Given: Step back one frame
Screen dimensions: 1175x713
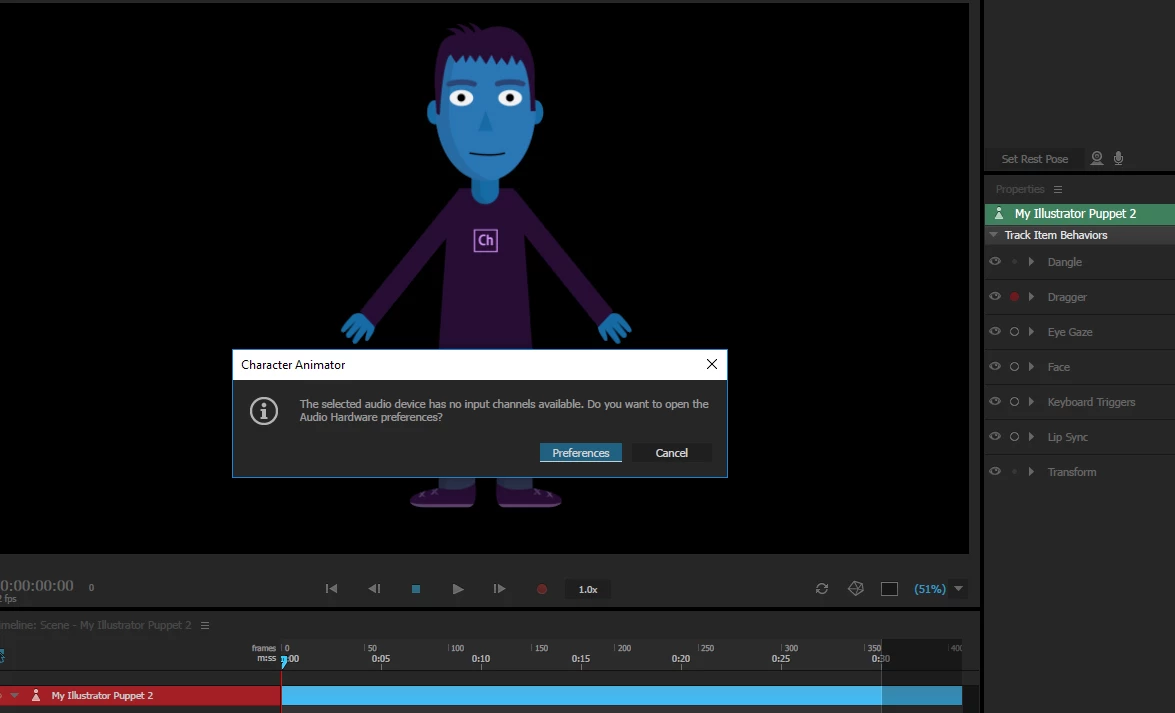Looking at the screenshot, I should (374, 589).
